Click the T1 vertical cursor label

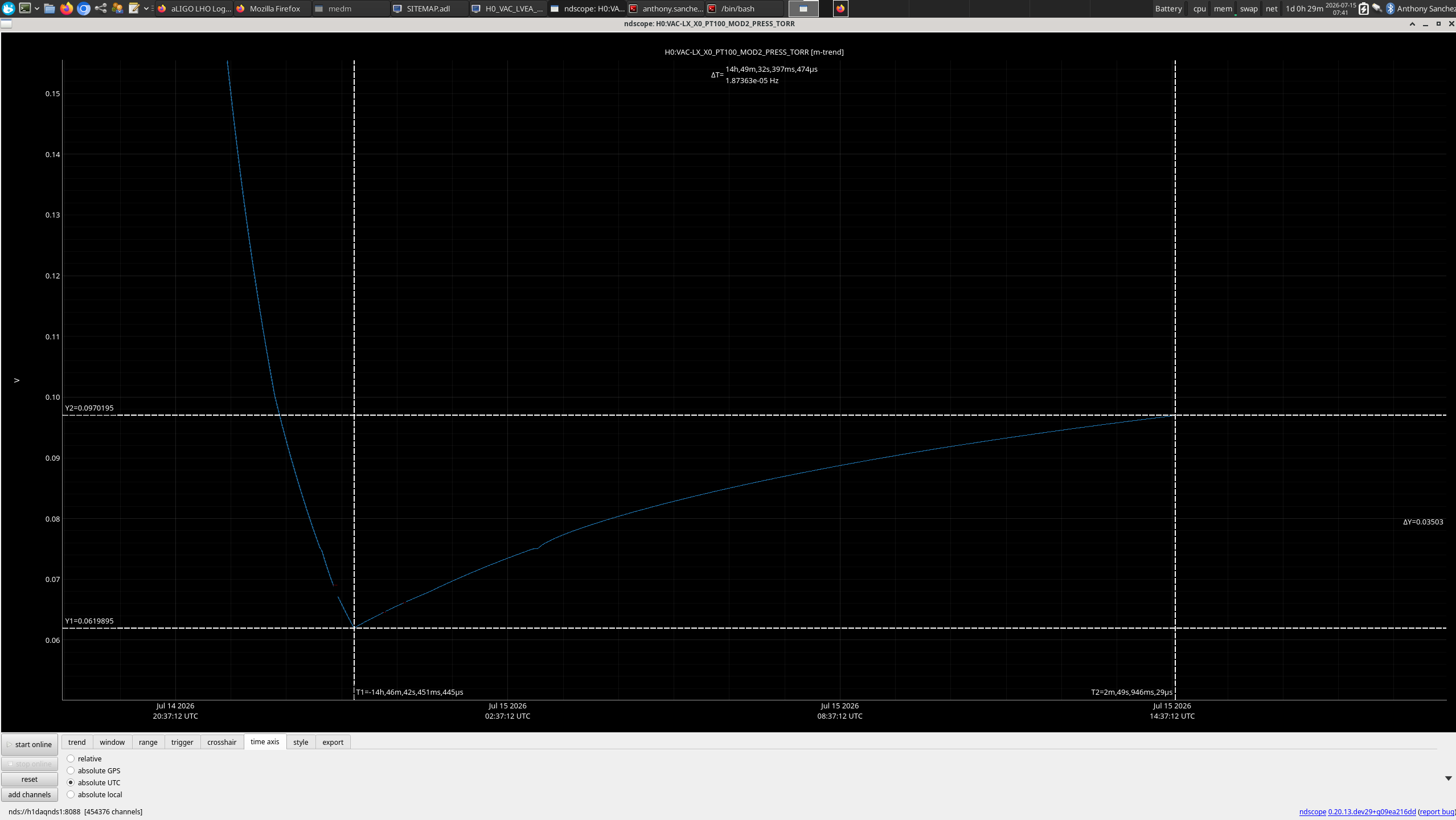[409, 692]
